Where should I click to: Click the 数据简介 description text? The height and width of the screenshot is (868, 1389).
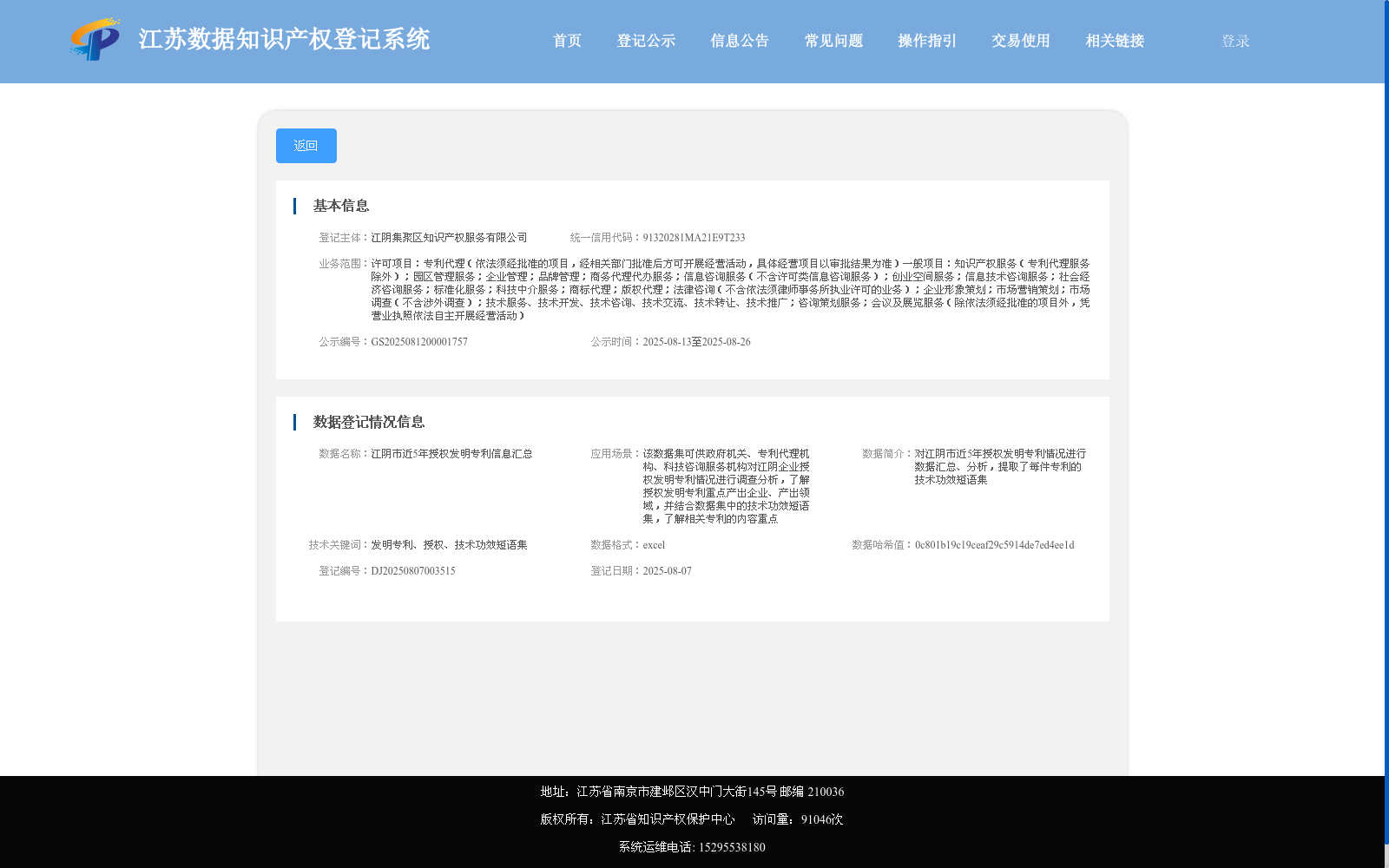1000,467
